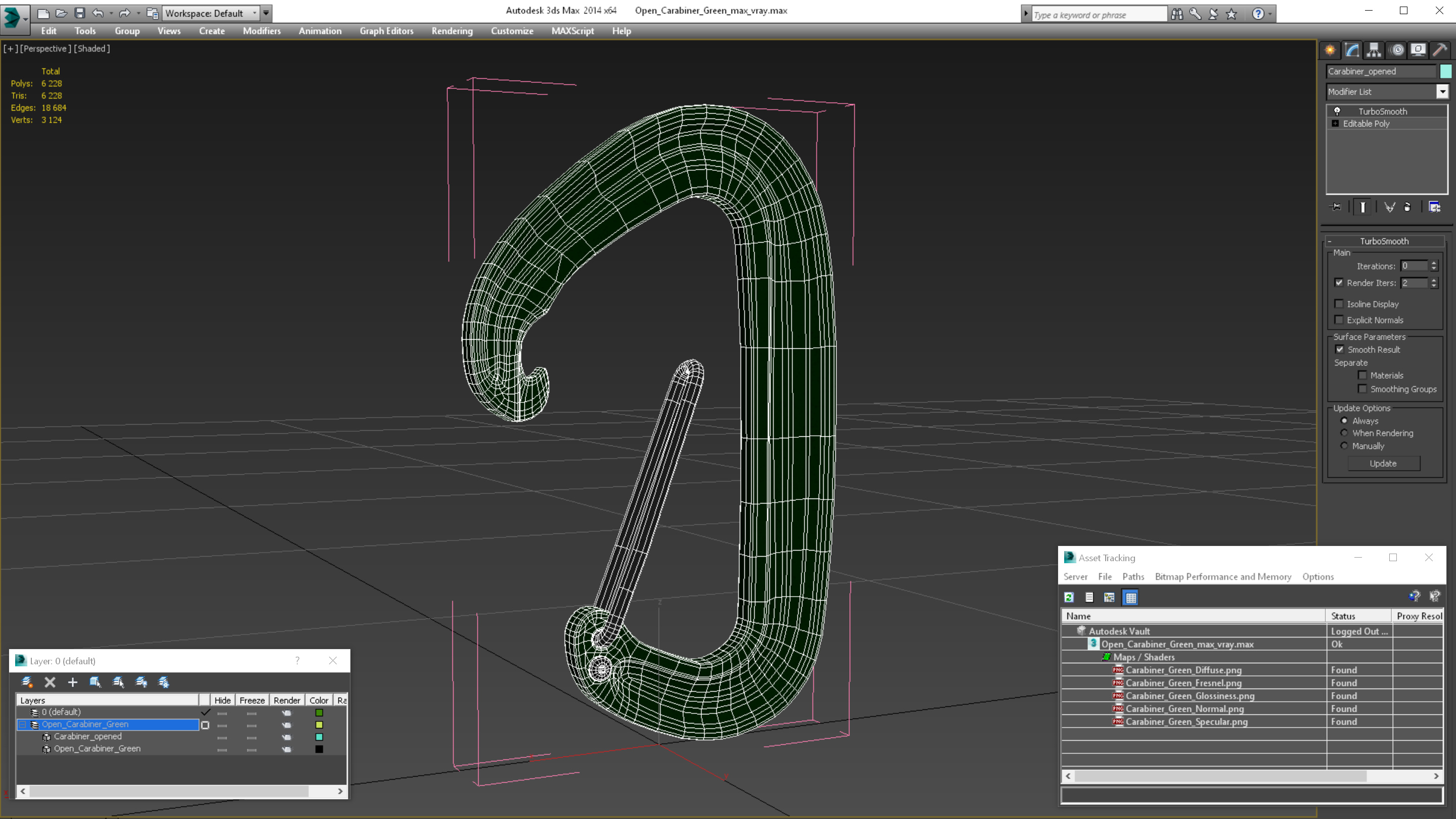Image resolution: width=1456 pixels, height=819 pixels.
Task: Uncheck Smooth Result checkbox
Action: [x=1340, y=349]
